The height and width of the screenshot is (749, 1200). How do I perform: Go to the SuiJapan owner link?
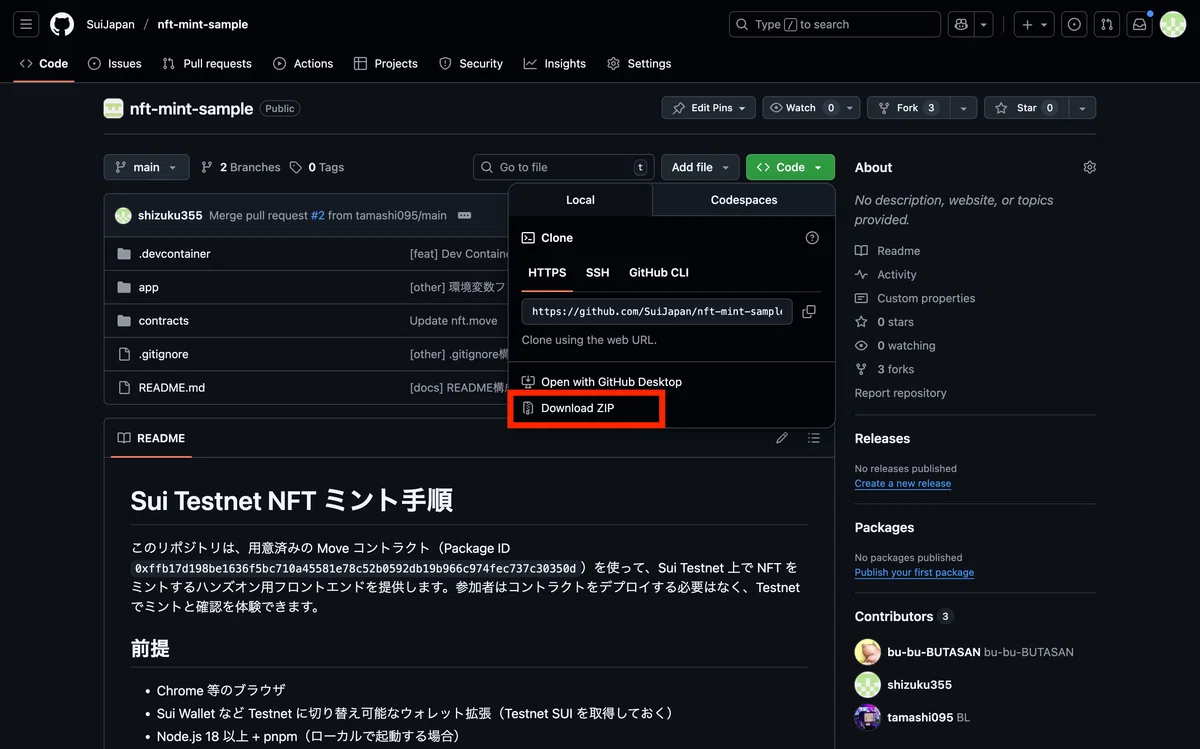111,24
